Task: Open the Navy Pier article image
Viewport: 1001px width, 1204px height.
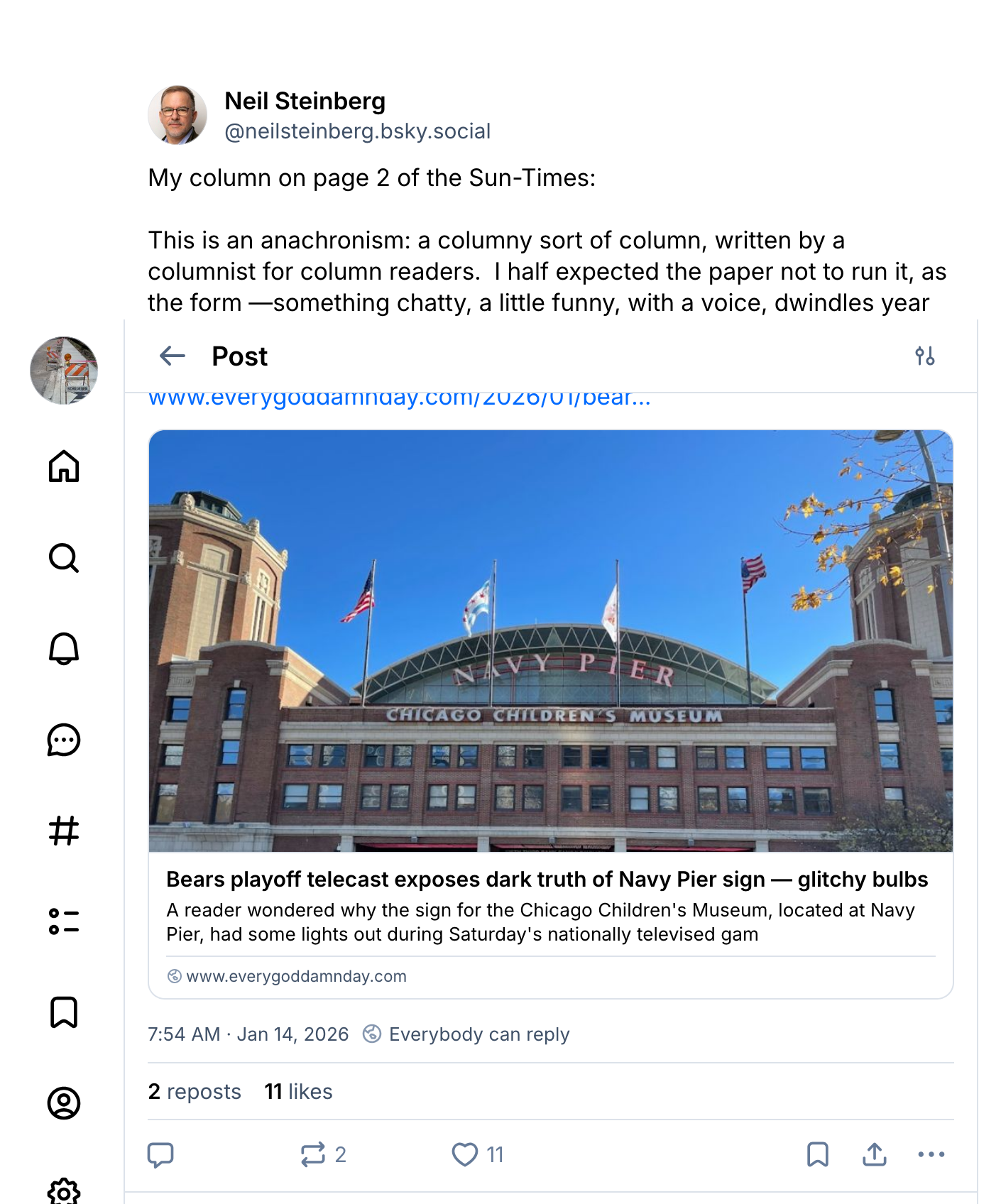Action: click(551, 640)
